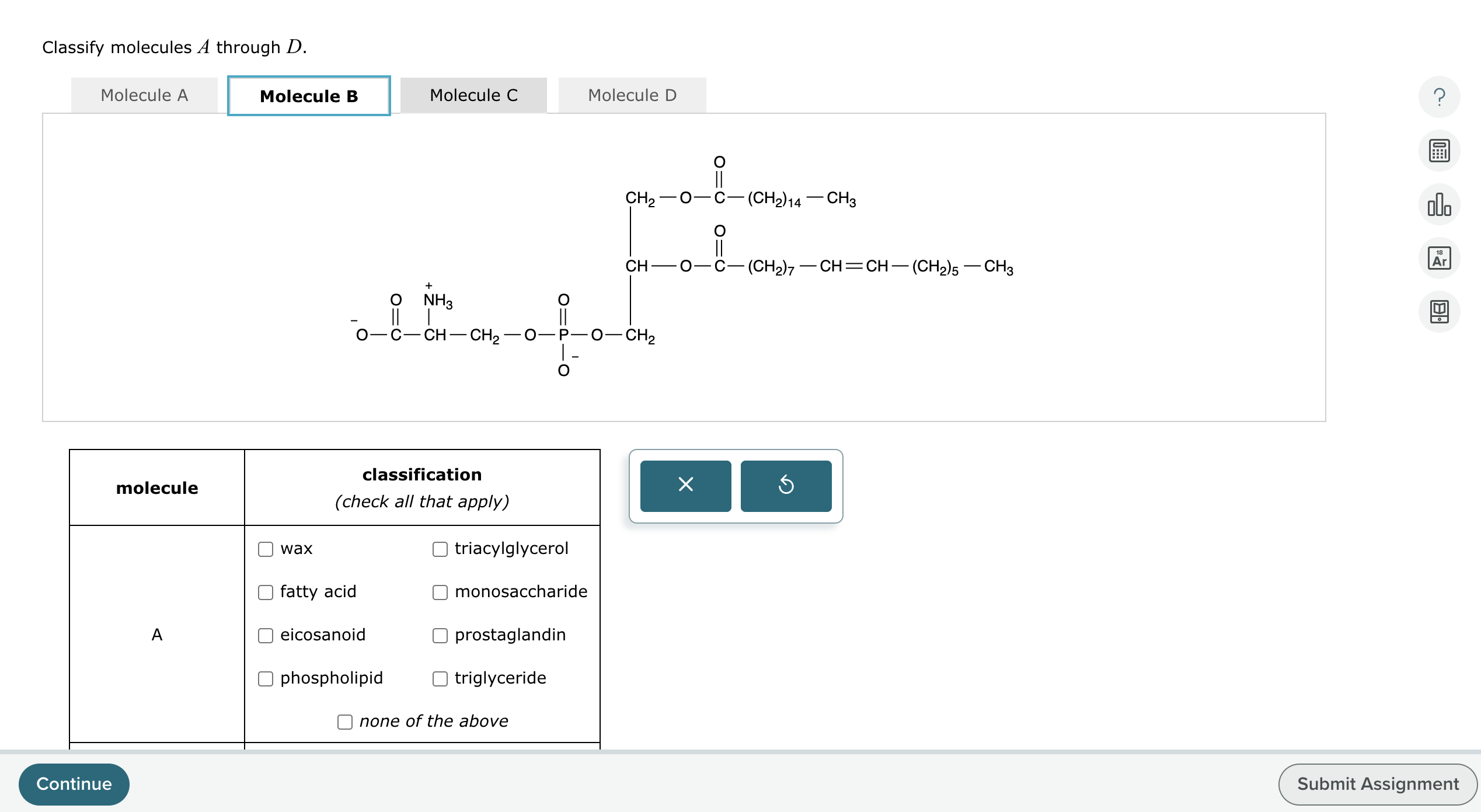Check the prostaglandin checkbox
1481x812 pixels.
point(440,635)
